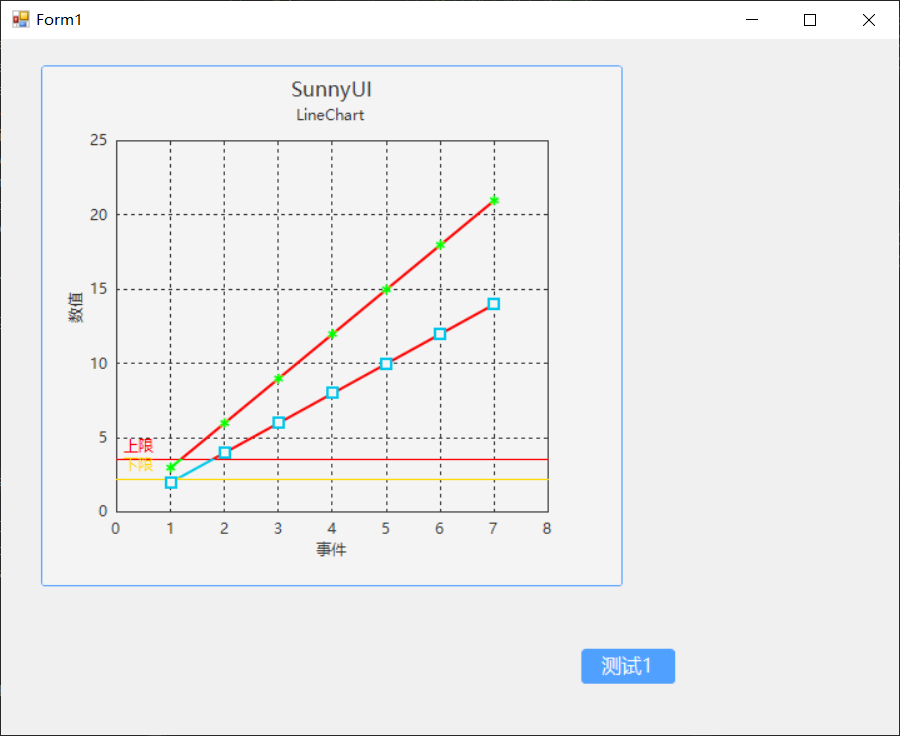Click the cyan square marker at point 1
900x736 pixels.
[x=170, y=481]
